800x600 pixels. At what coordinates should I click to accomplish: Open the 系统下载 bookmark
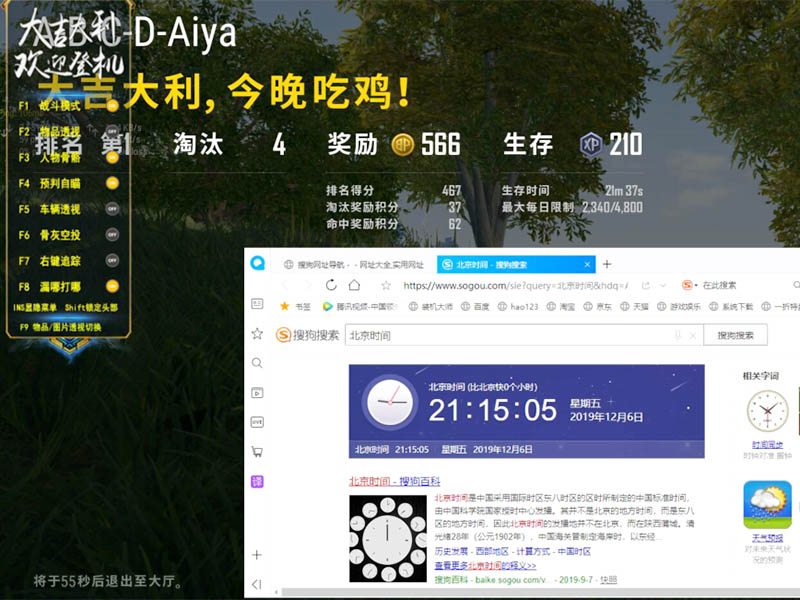coord(731,306)
